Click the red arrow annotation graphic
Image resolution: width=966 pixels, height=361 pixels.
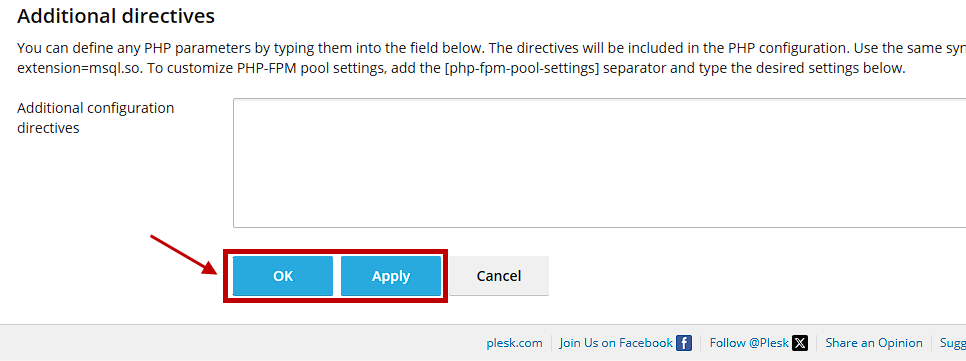click(x=184, y=255)
